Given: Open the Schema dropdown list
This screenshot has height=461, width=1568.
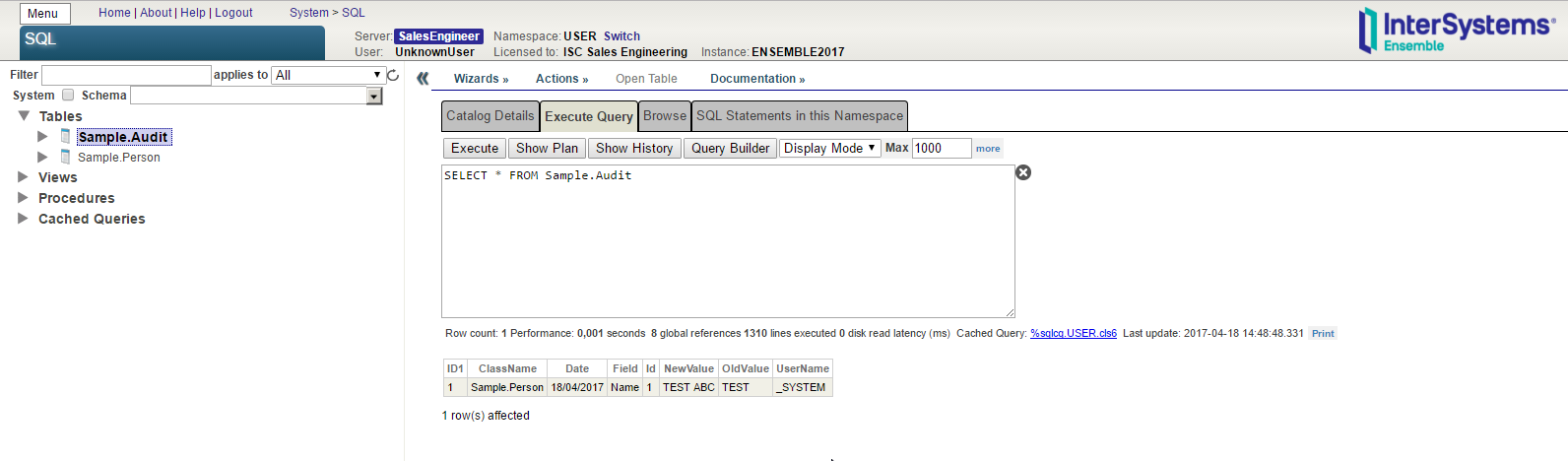Looking at the screenshot, I should (x=374, y=96).
